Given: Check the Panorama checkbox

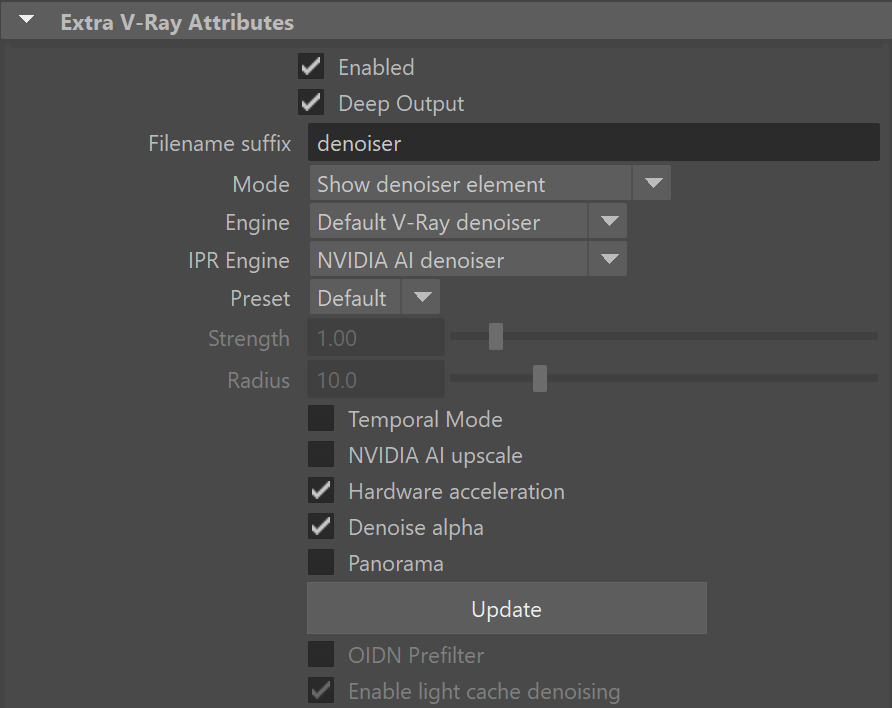Looking at the screenshot, I should click(321, 562).
